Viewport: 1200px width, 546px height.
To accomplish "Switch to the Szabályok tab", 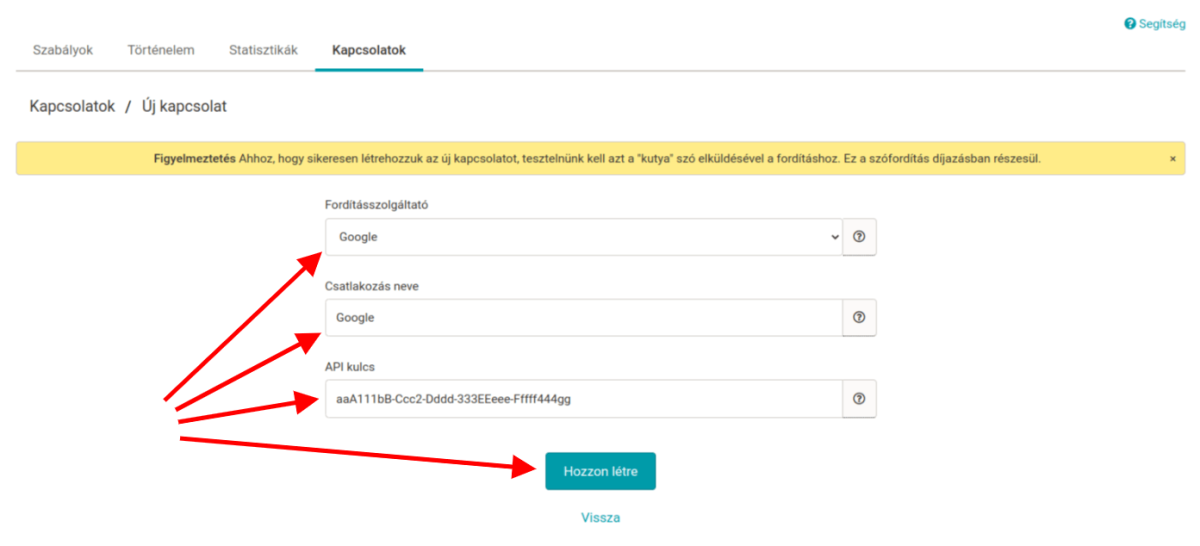I will pos(63,50).
